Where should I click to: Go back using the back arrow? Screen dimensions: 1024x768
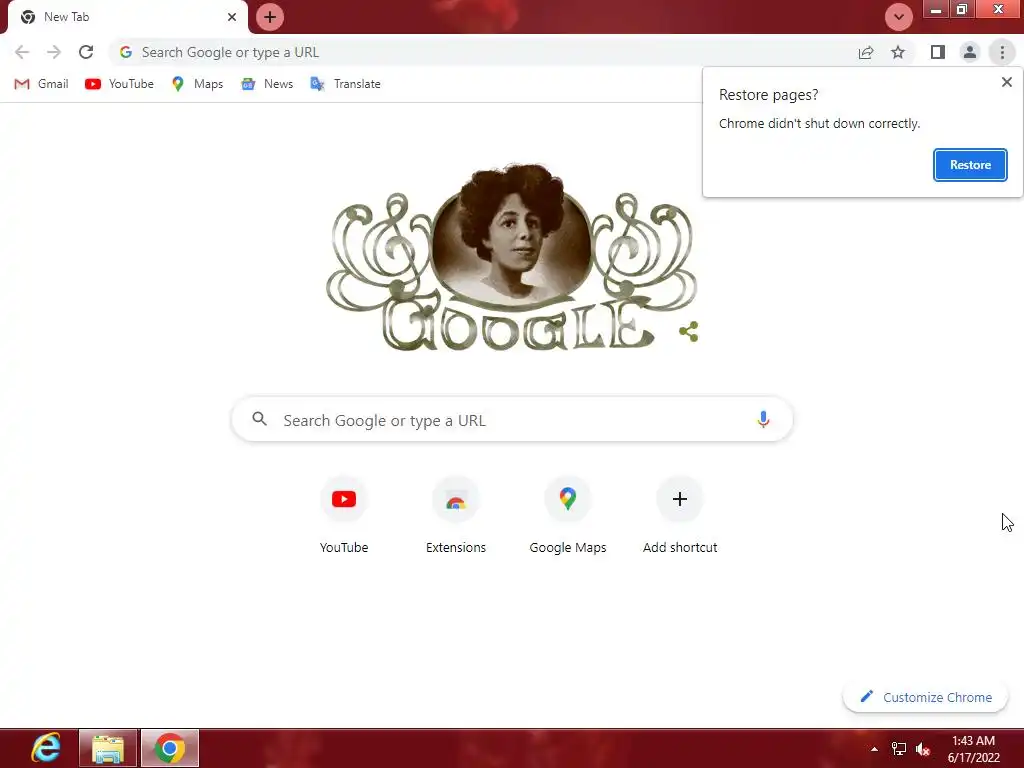click(22, 52)
